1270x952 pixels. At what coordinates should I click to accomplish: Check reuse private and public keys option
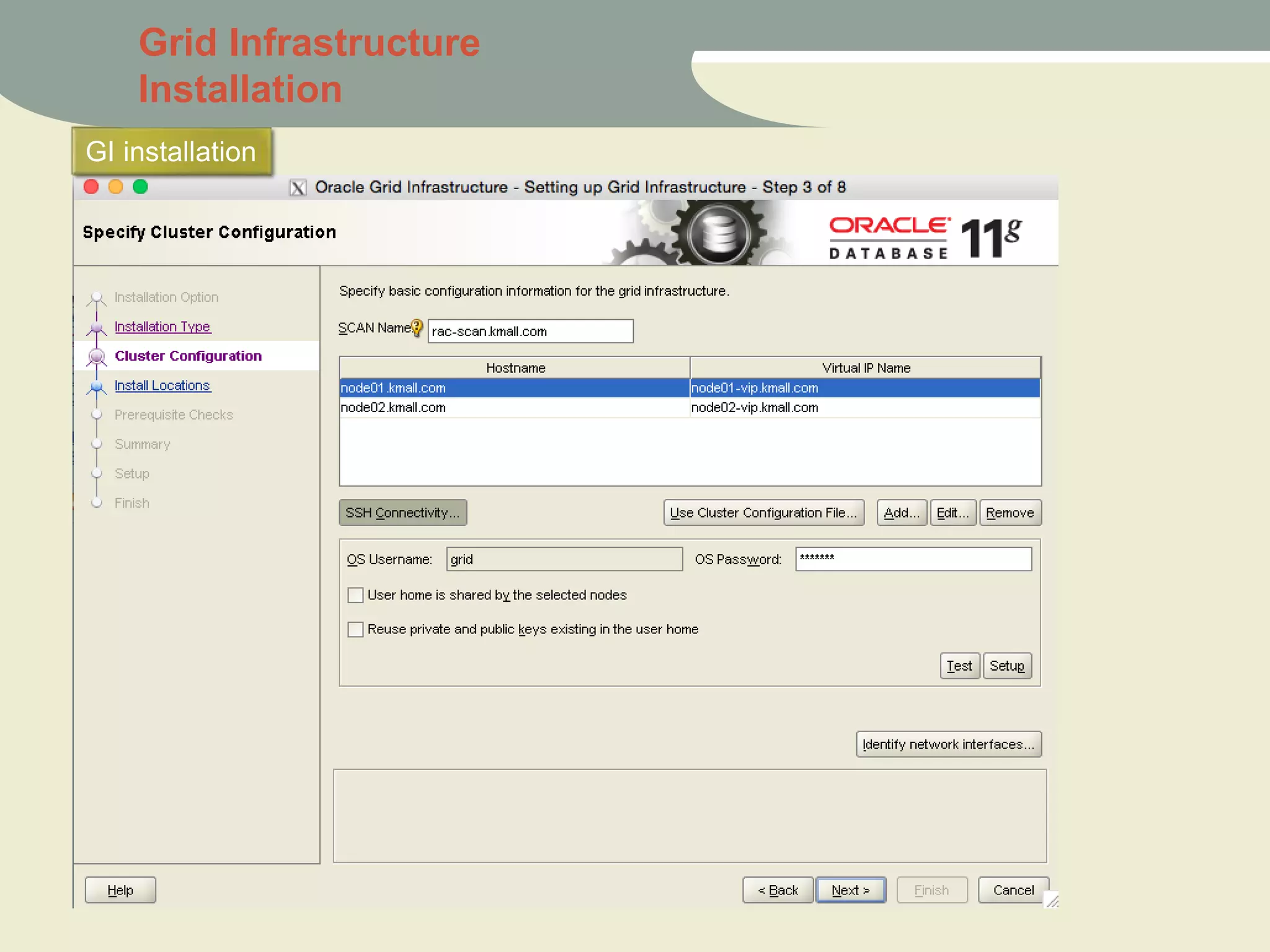click(x=355, y=630)
